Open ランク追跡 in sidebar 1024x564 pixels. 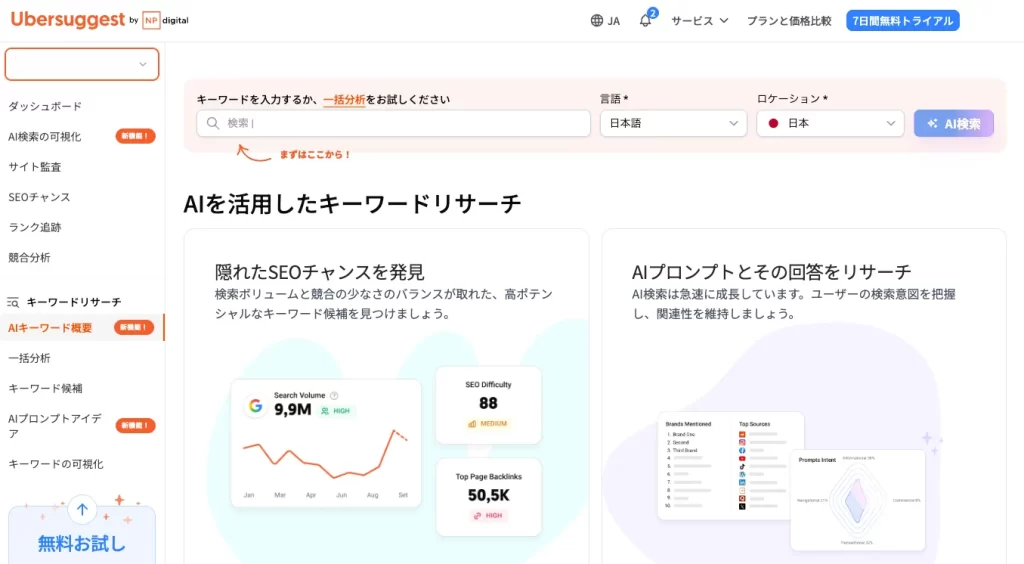[35, 227]
